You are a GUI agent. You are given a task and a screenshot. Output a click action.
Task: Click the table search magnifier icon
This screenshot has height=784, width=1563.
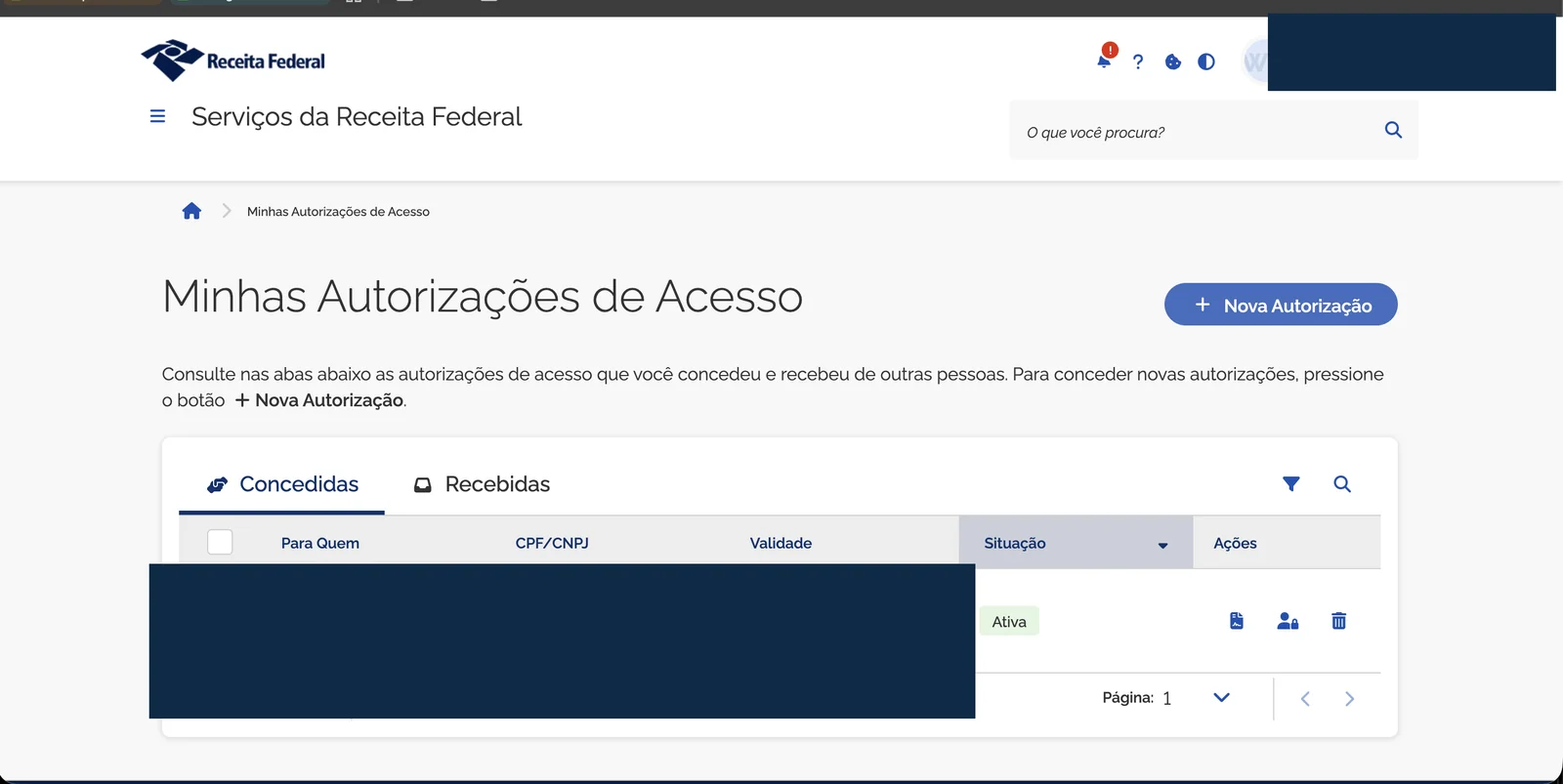pos(1342,484)
